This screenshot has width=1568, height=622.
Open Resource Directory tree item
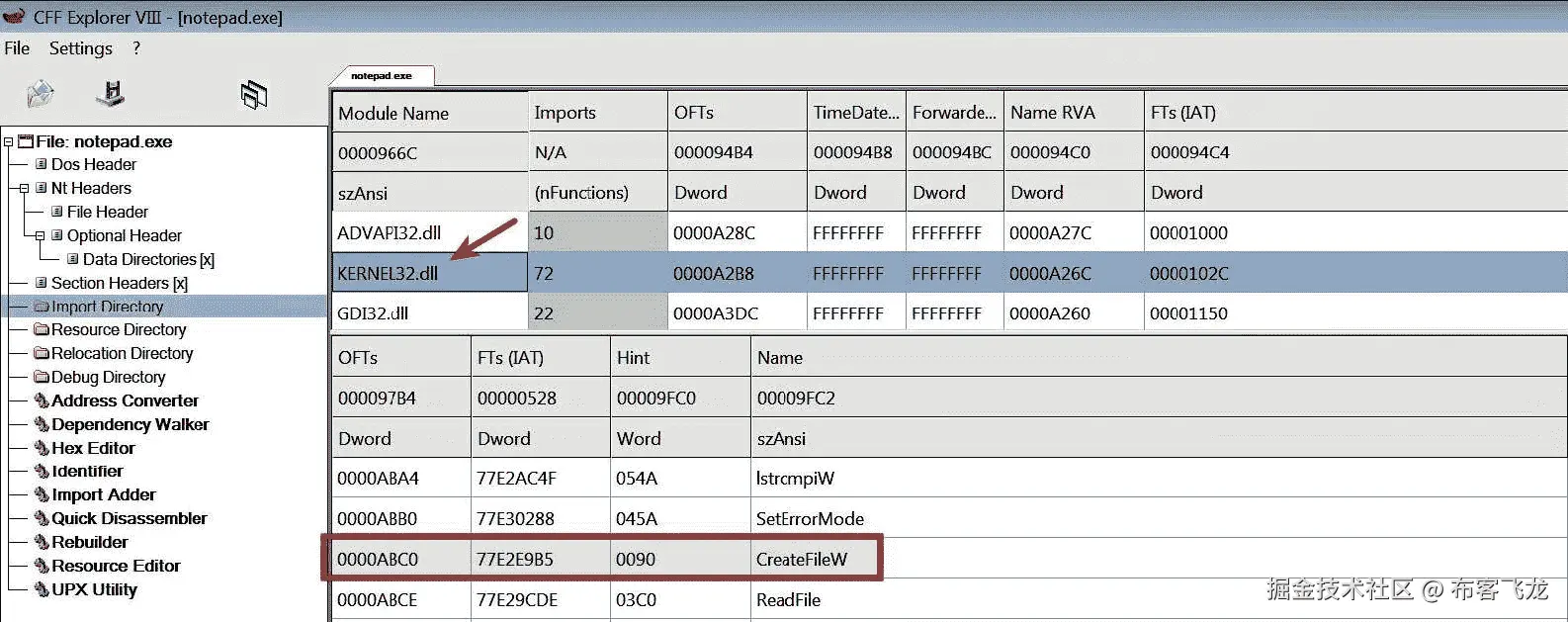(119, 329)
